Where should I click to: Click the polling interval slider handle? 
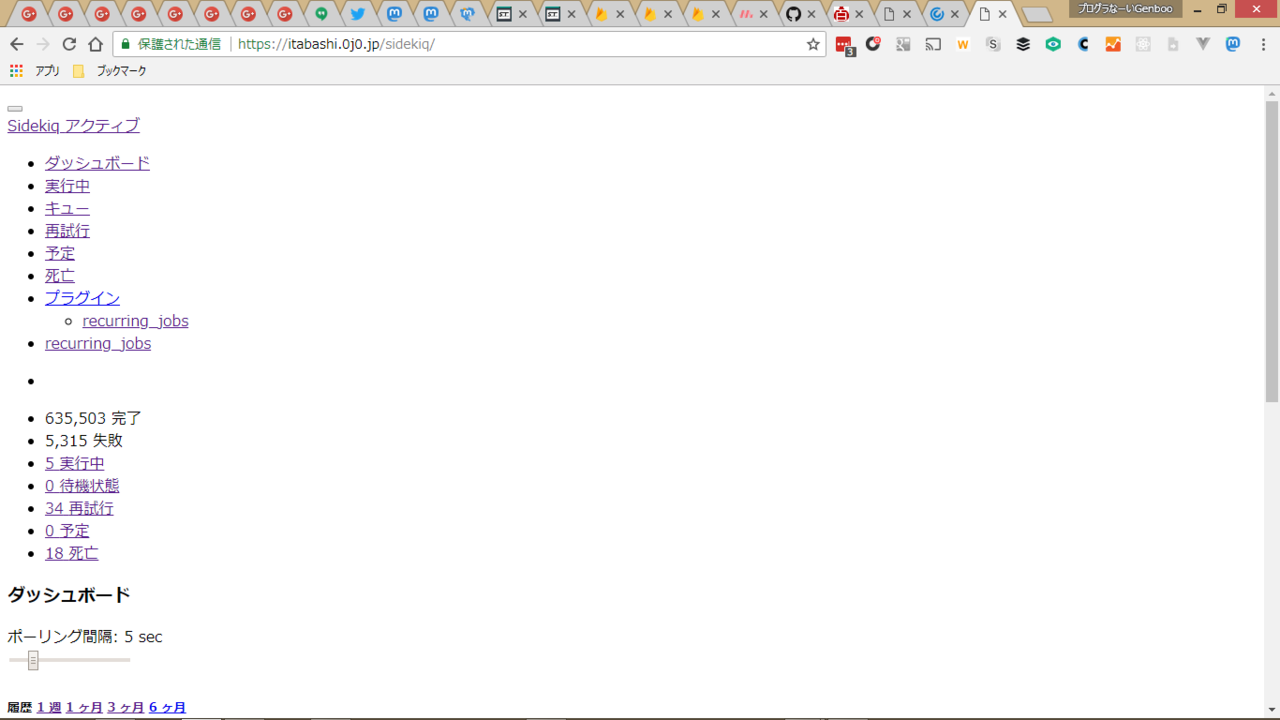tap(33, 660)
